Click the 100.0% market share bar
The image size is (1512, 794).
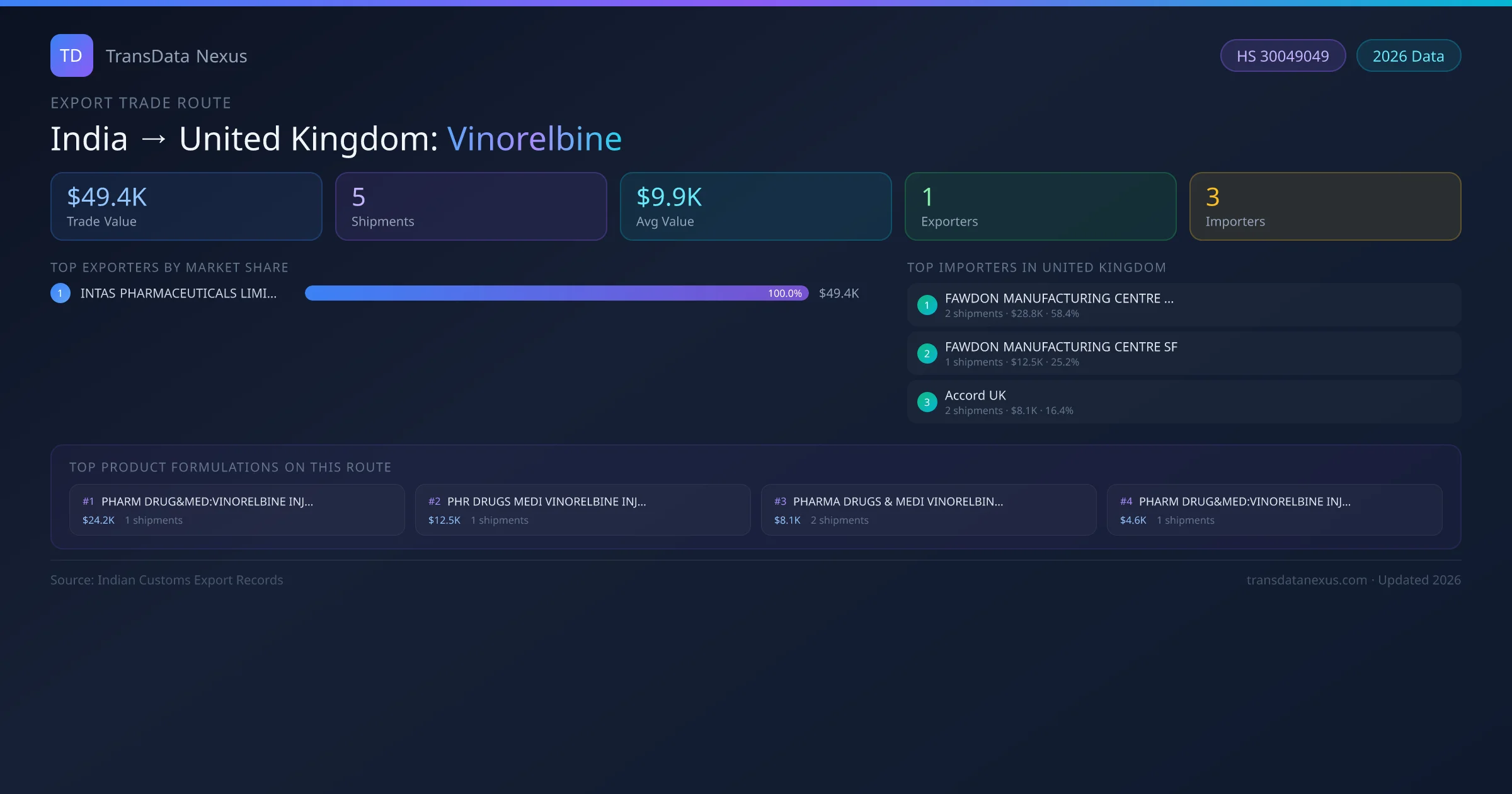pyautogui.click(x=556, y=293)
